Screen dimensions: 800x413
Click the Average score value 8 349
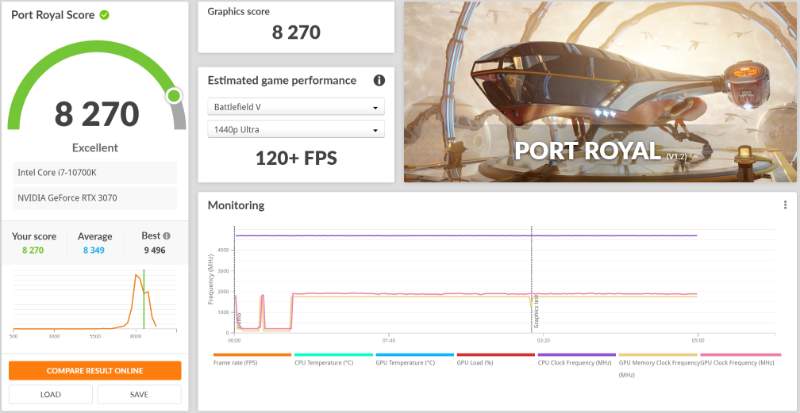pyautogui.click(x=94, y=250)
